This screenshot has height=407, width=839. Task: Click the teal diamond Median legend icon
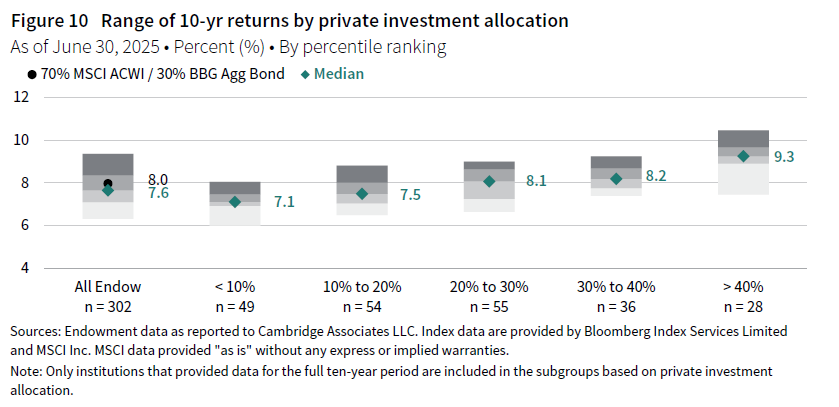point(307,74)
